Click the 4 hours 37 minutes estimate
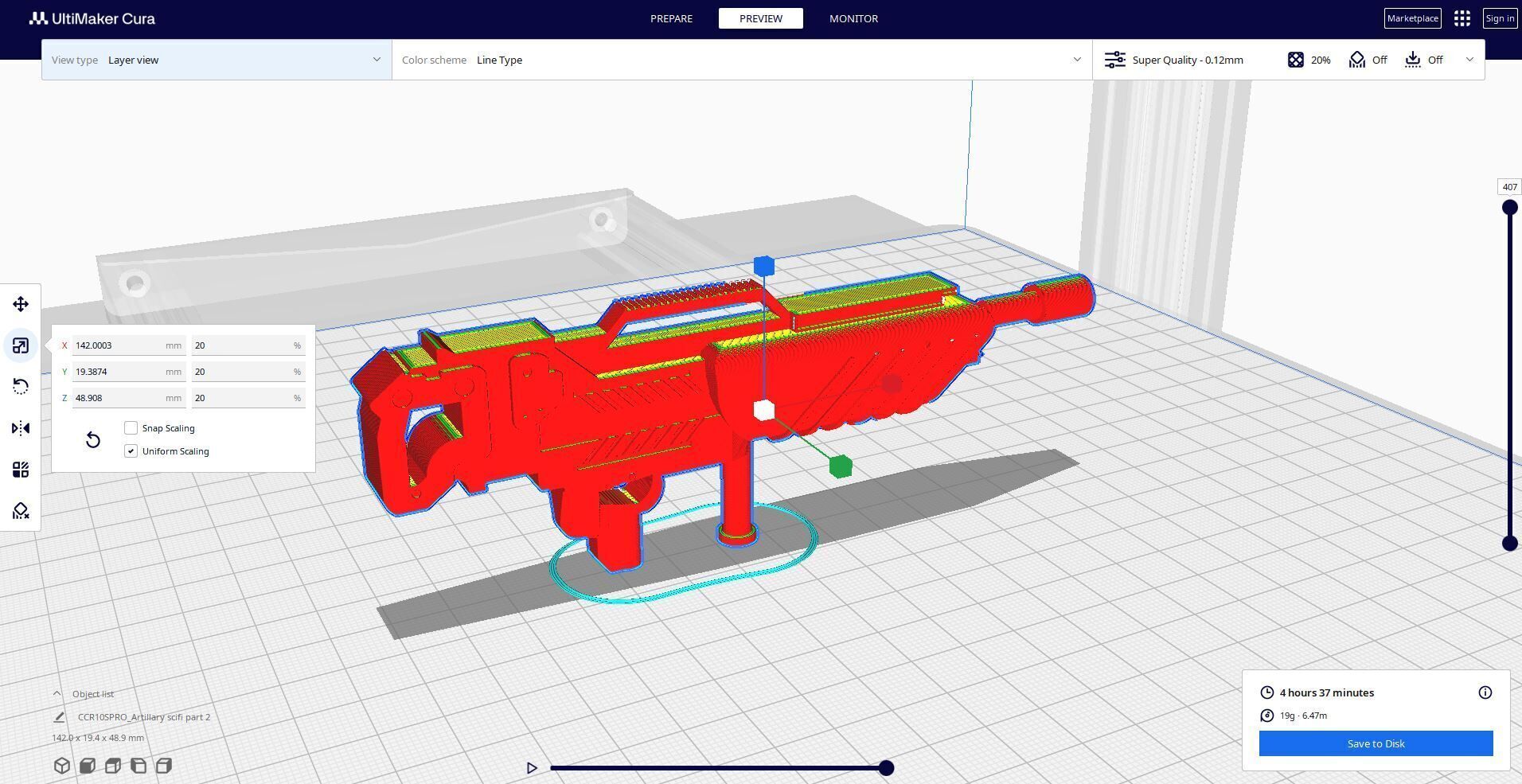1522x784 pixels. click(1327, 692)
